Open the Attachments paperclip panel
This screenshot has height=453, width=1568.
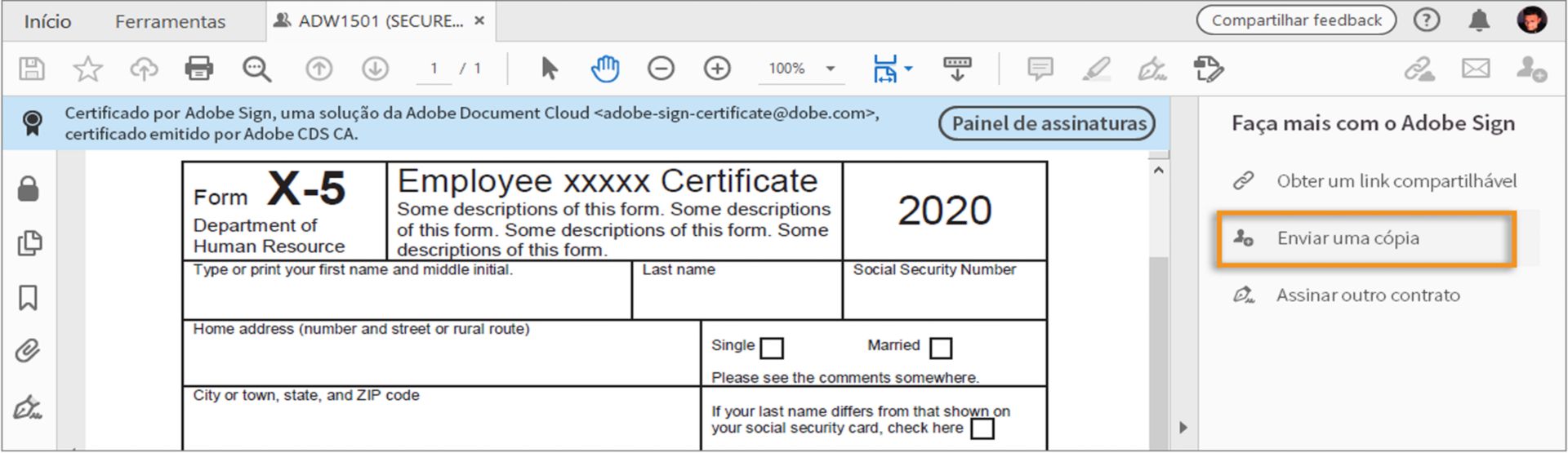coord(28,352)
